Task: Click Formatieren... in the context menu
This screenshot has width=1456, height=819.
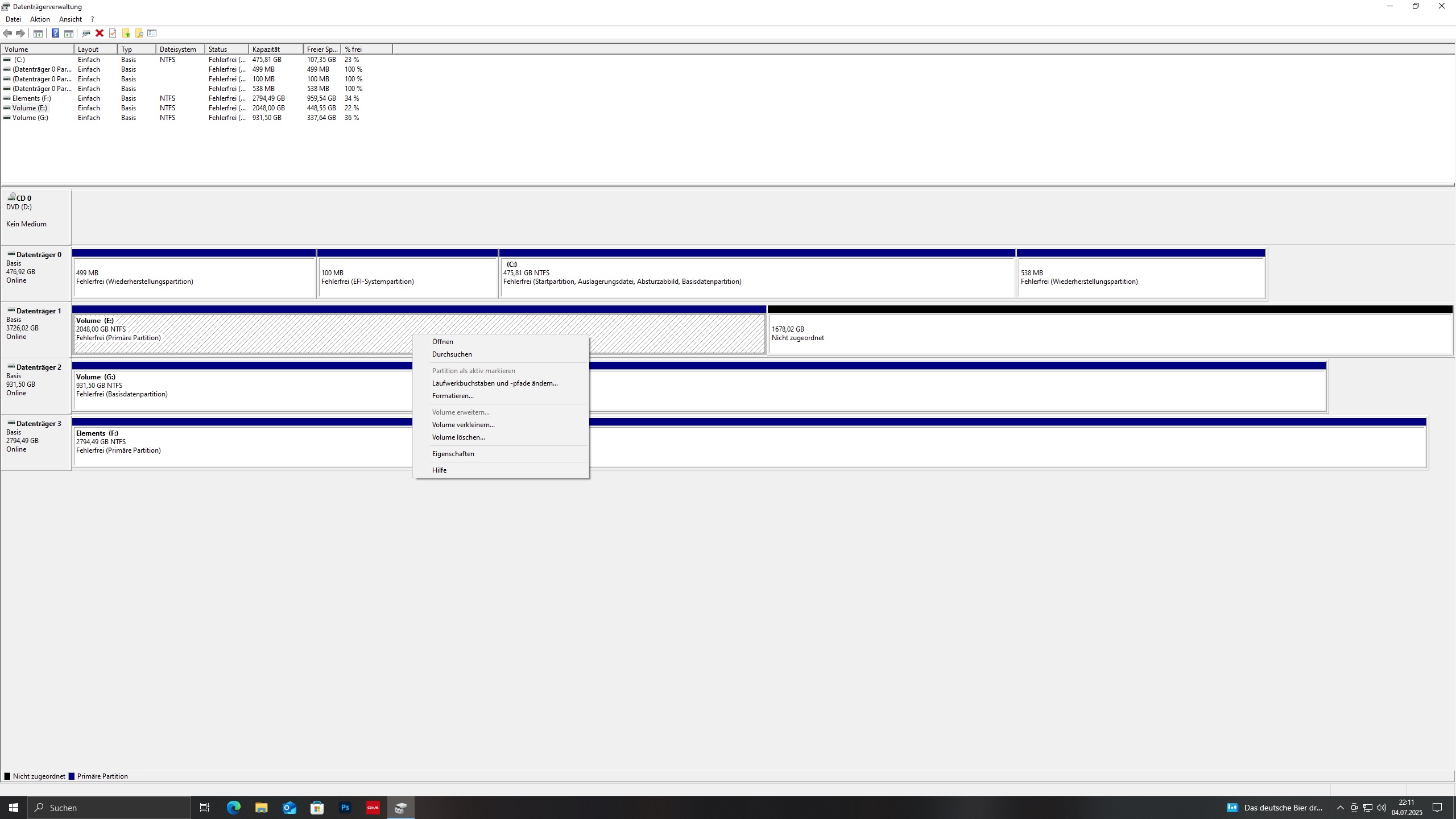Action: [453, 396]
